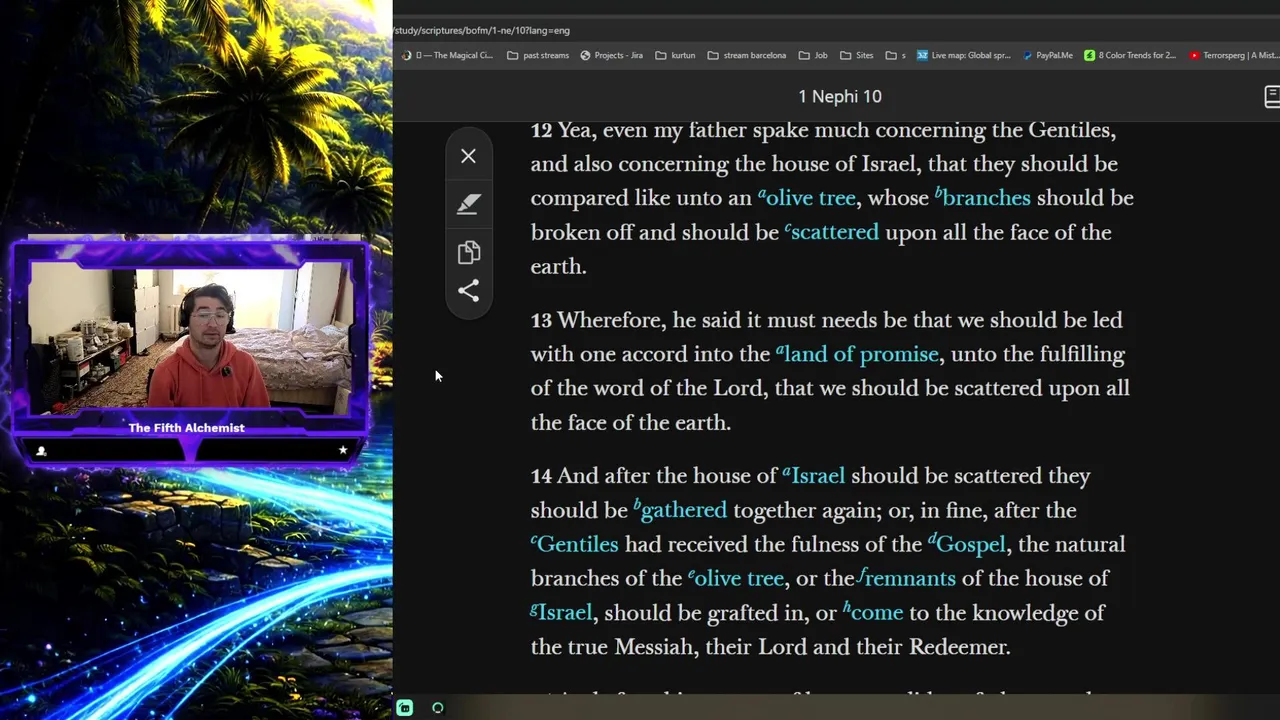
Task: Open the Sites bookmark folder
Action: tap(857, 56)
